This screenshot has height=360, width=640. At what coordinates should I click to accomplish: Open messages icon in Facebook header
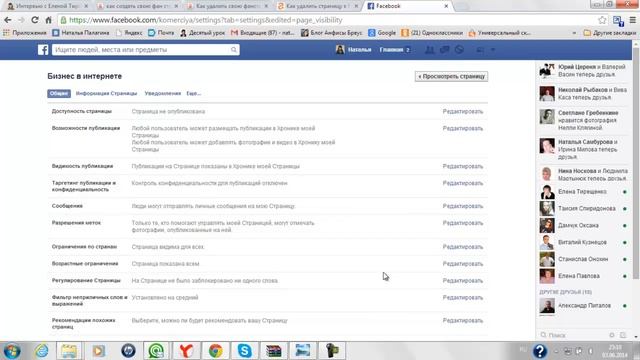point(444,50)
